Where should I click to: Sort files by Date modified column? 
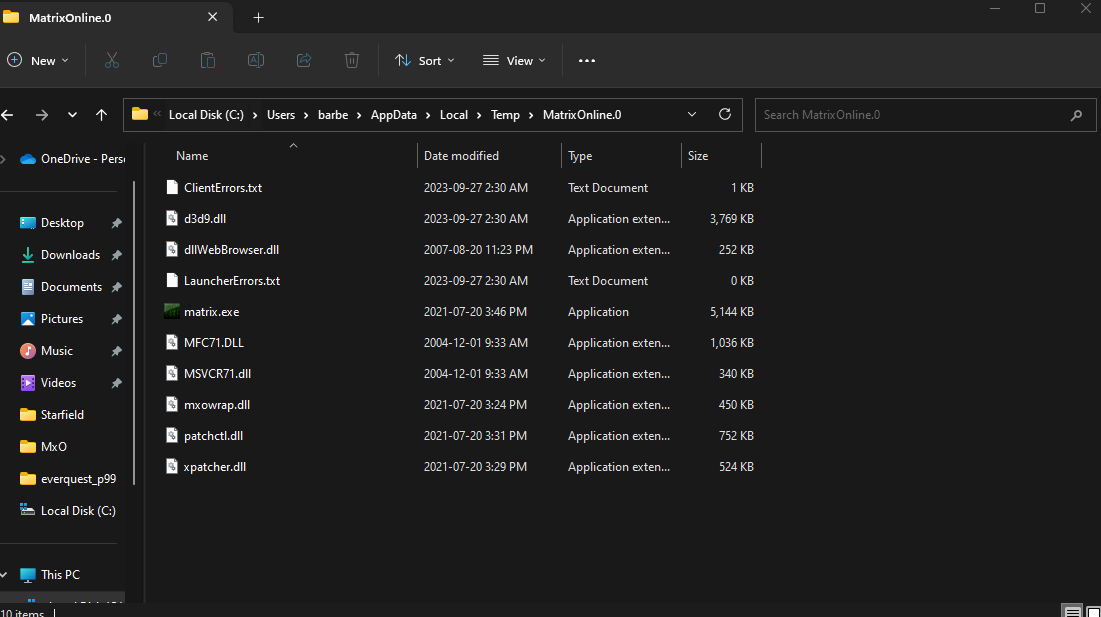coord(461,156)
